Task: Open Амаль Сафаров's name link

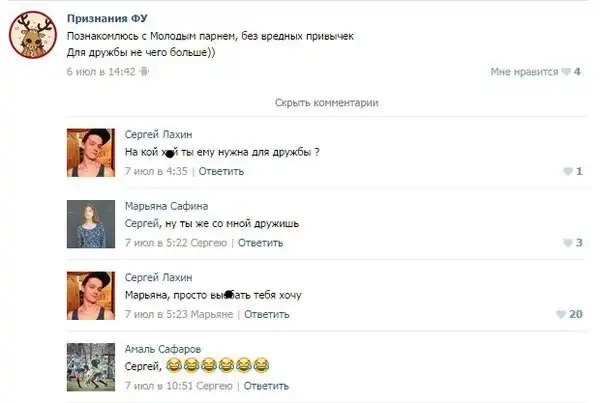Action: tap(163, 349)
